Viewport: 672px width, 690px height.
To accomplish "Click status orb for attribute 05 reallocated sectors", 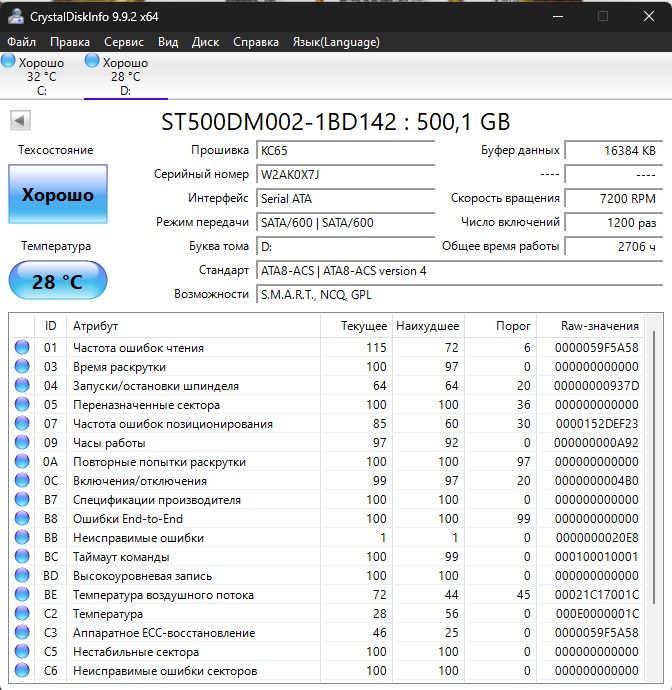I will coord(22,404).
